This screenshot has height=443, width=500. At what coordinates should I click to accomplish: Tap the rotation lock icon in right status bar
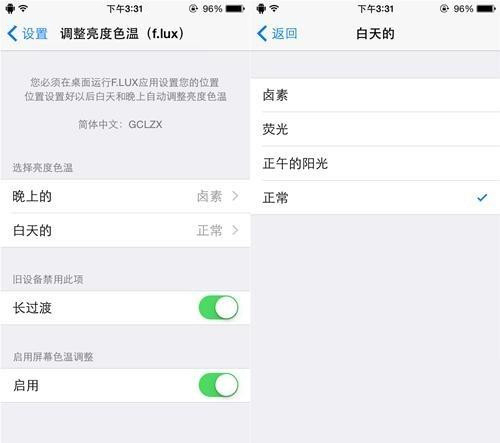[444, 9]
